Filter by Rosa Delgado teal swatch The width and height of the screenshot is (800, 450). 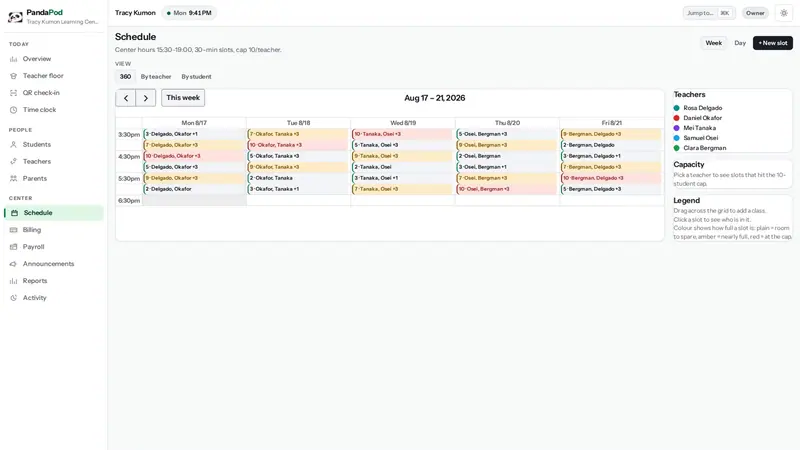click(x=677, y=108)
